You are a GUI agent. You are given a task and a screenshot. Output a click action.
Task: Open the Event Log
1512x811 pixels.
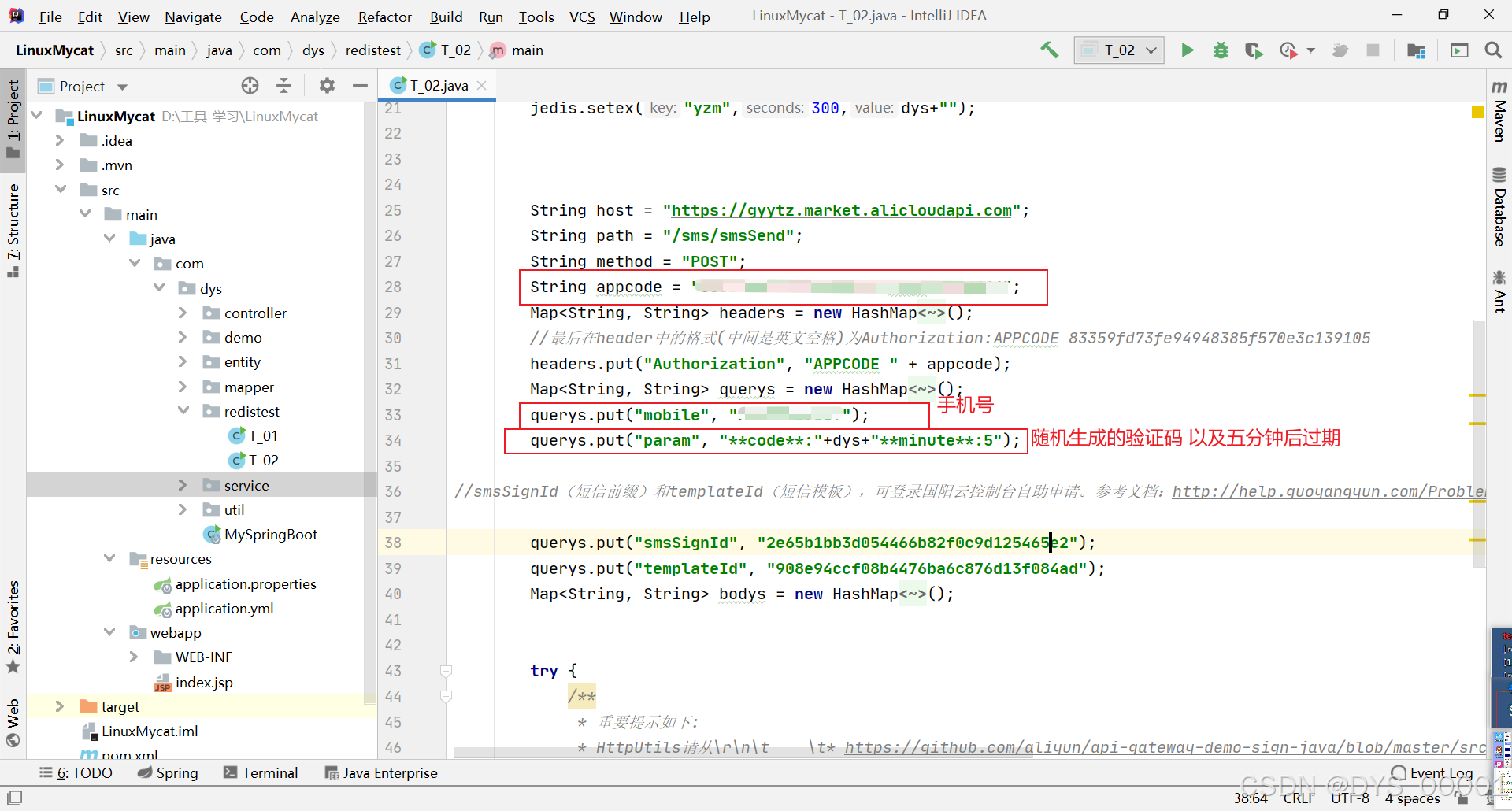tap(1432, 772)
